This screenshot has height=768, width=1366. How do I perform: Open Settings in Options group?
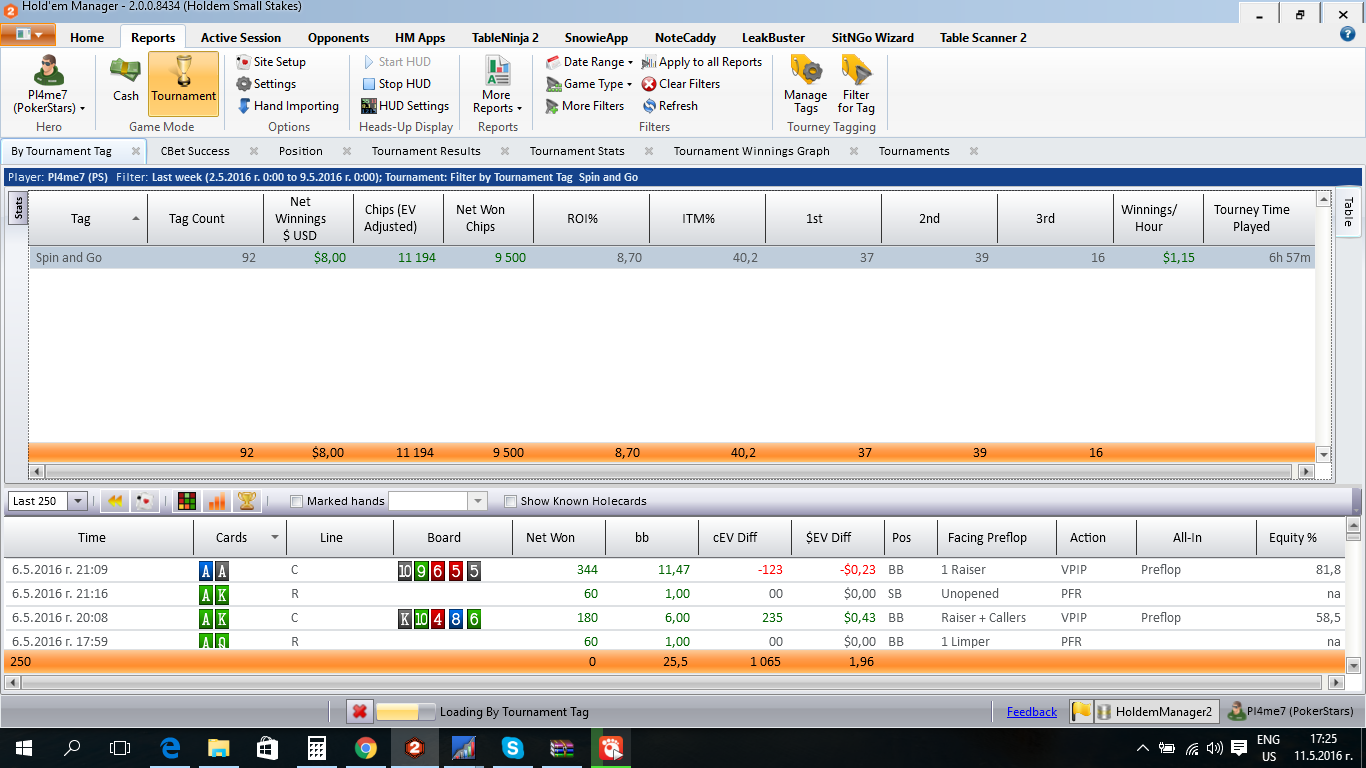click(266, 84)
